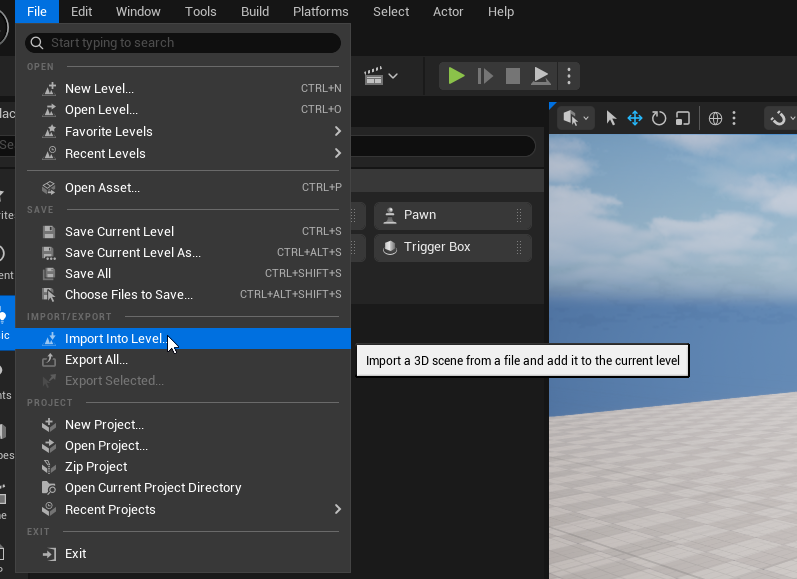The height and width of the screenshot is (579, 797).
Task: Open play options three-dot menu
Action: [569, 76]
